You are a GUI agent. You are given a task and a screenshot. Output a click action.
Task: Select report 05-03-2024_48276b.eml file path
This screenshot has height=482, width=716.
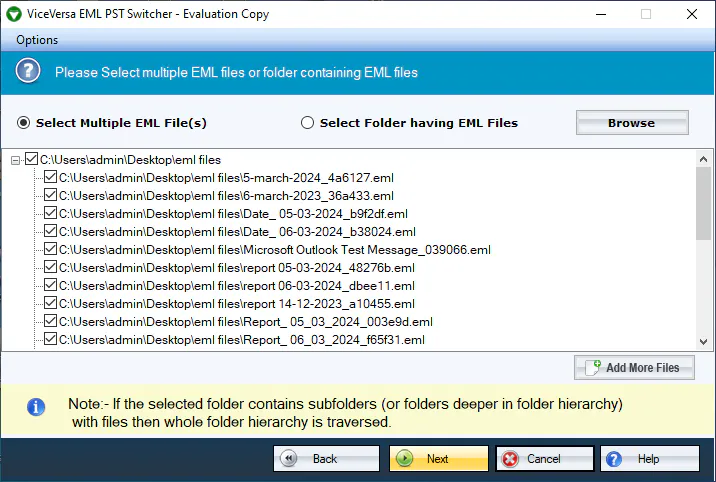(x=237, y=267)
